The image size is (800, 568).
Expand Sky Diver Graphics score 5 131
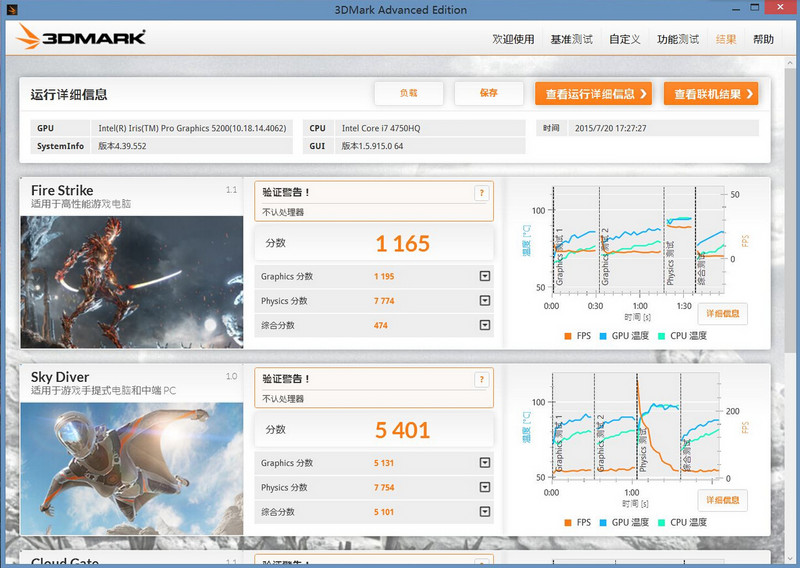pyautogui.click(x=485, y=462)
